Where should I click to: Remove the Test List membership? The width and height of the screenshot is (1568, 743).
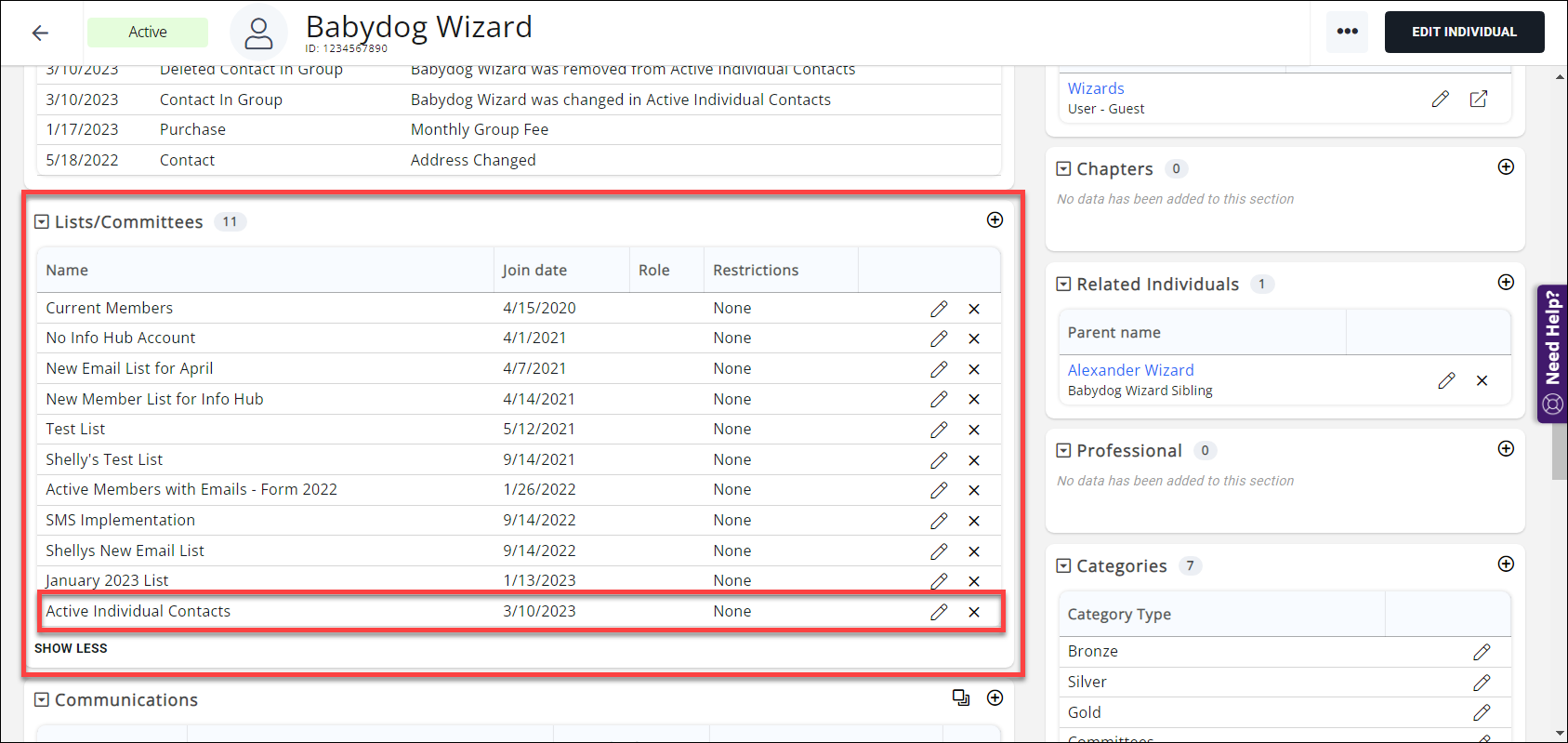(974, 430)
